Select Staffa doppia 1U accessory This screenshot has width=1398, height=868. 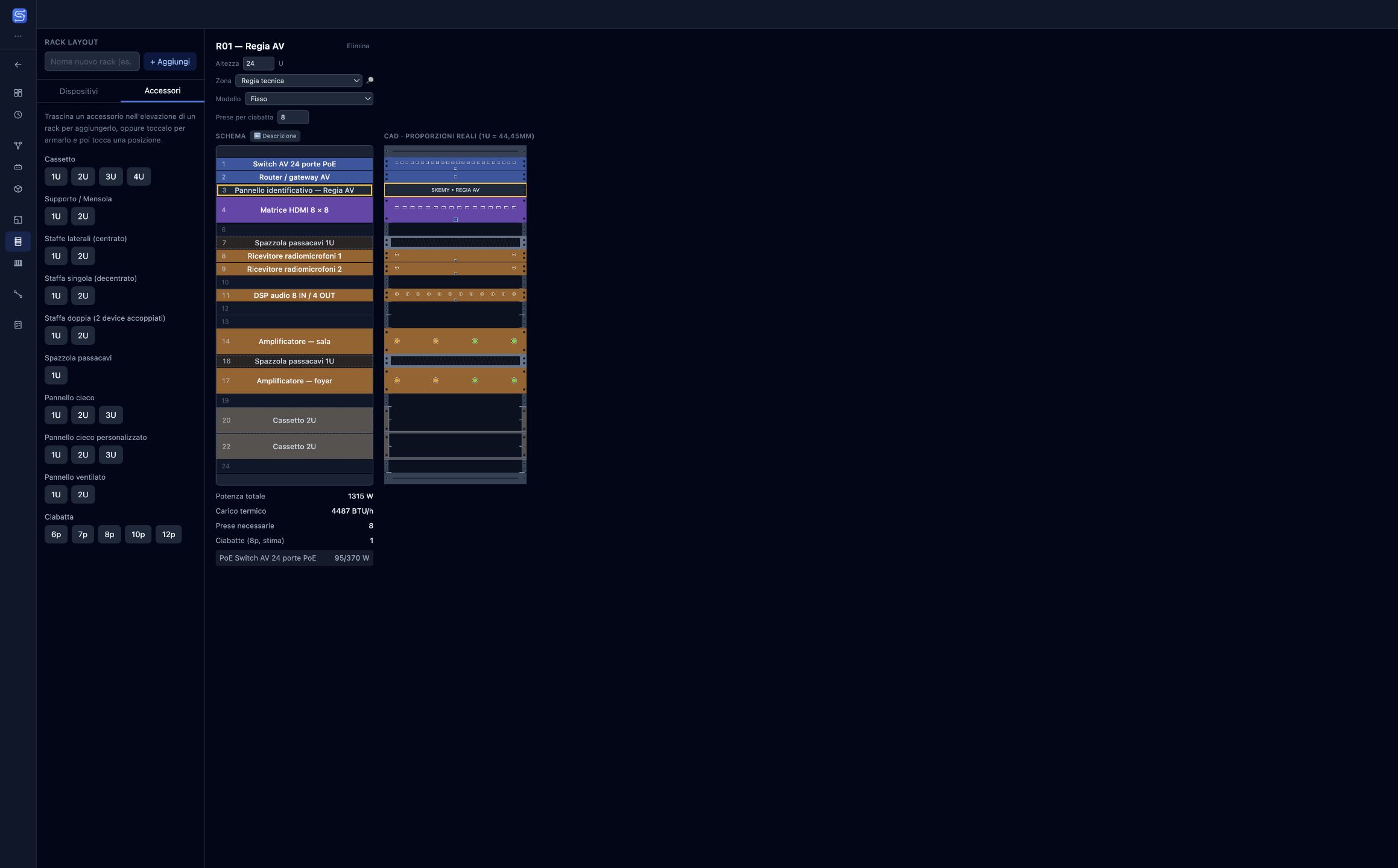(x=55, y=336)
